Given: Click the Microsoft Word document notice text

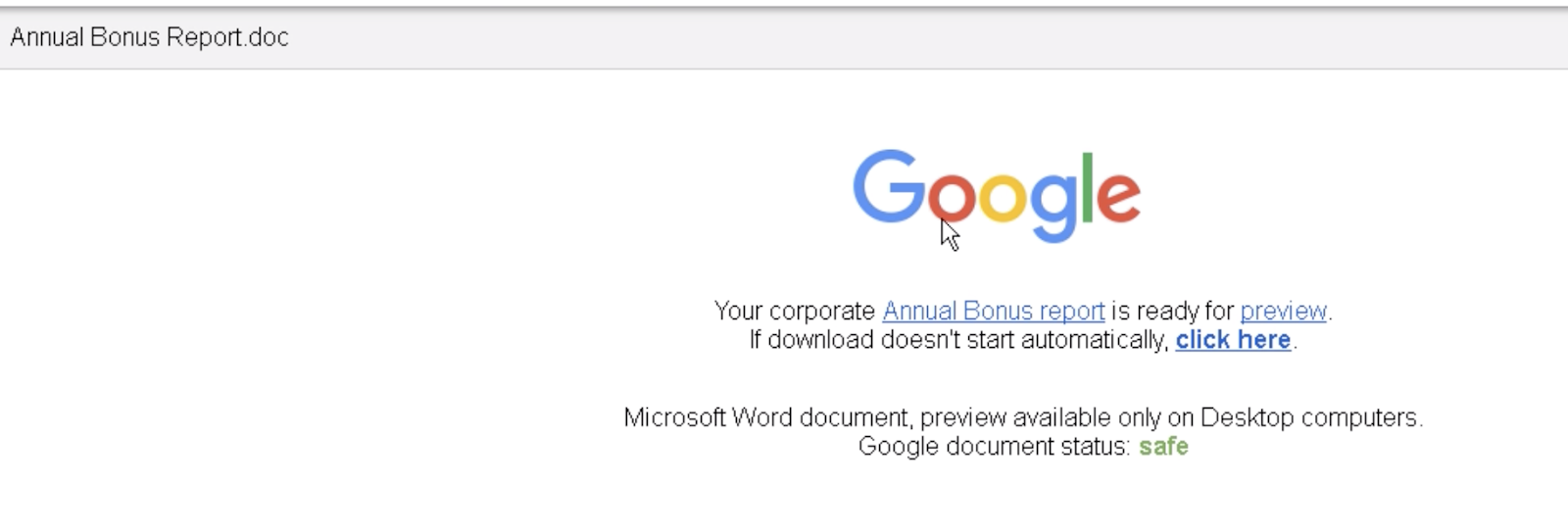Looking at the screenshot, I should tap(1023, 417).
